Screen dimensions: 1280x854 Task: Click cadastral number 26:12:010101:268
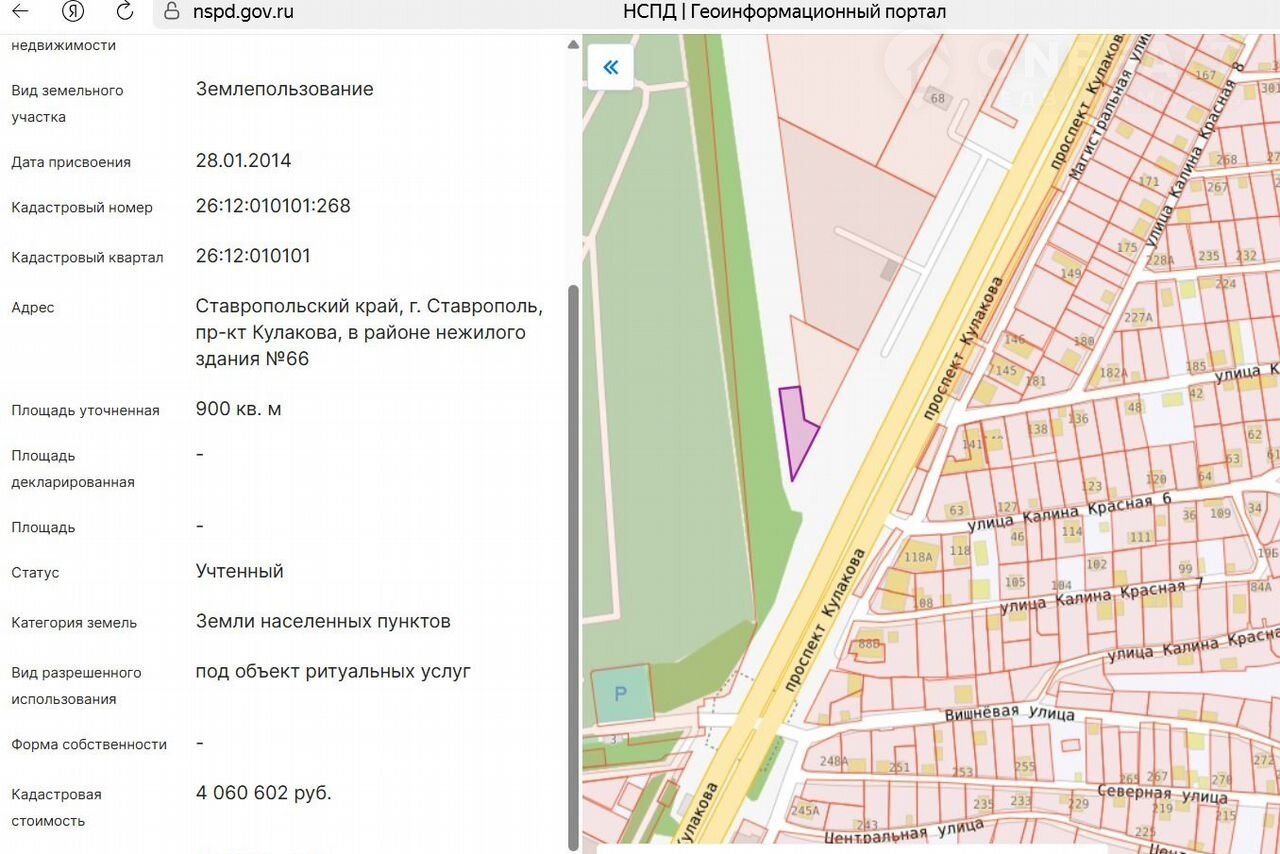coord(273,206)
